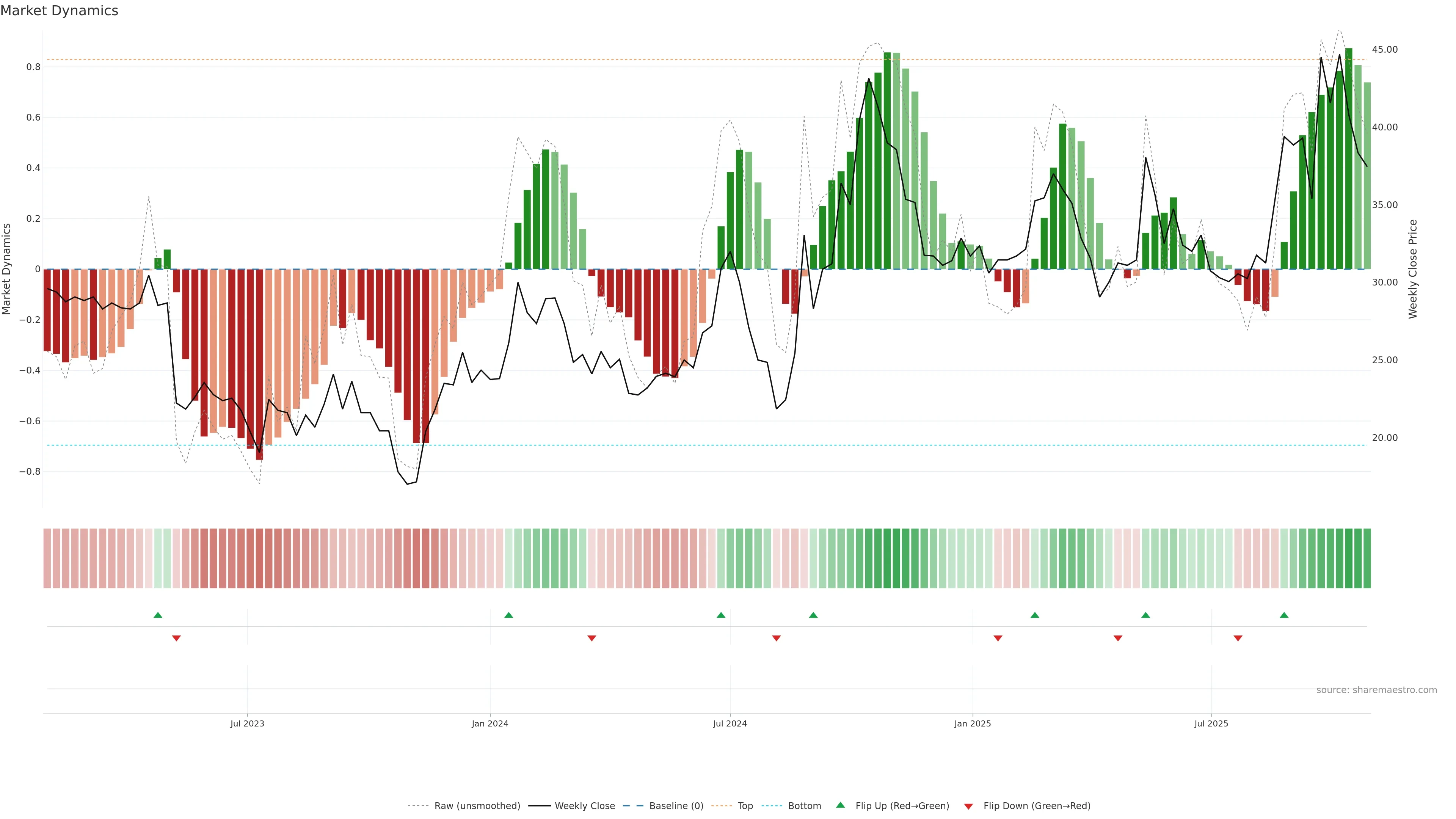Click the Weekly Close Price axis title
The width and height of the screenshot is (1456, 819).
(x=1413, y=269)
